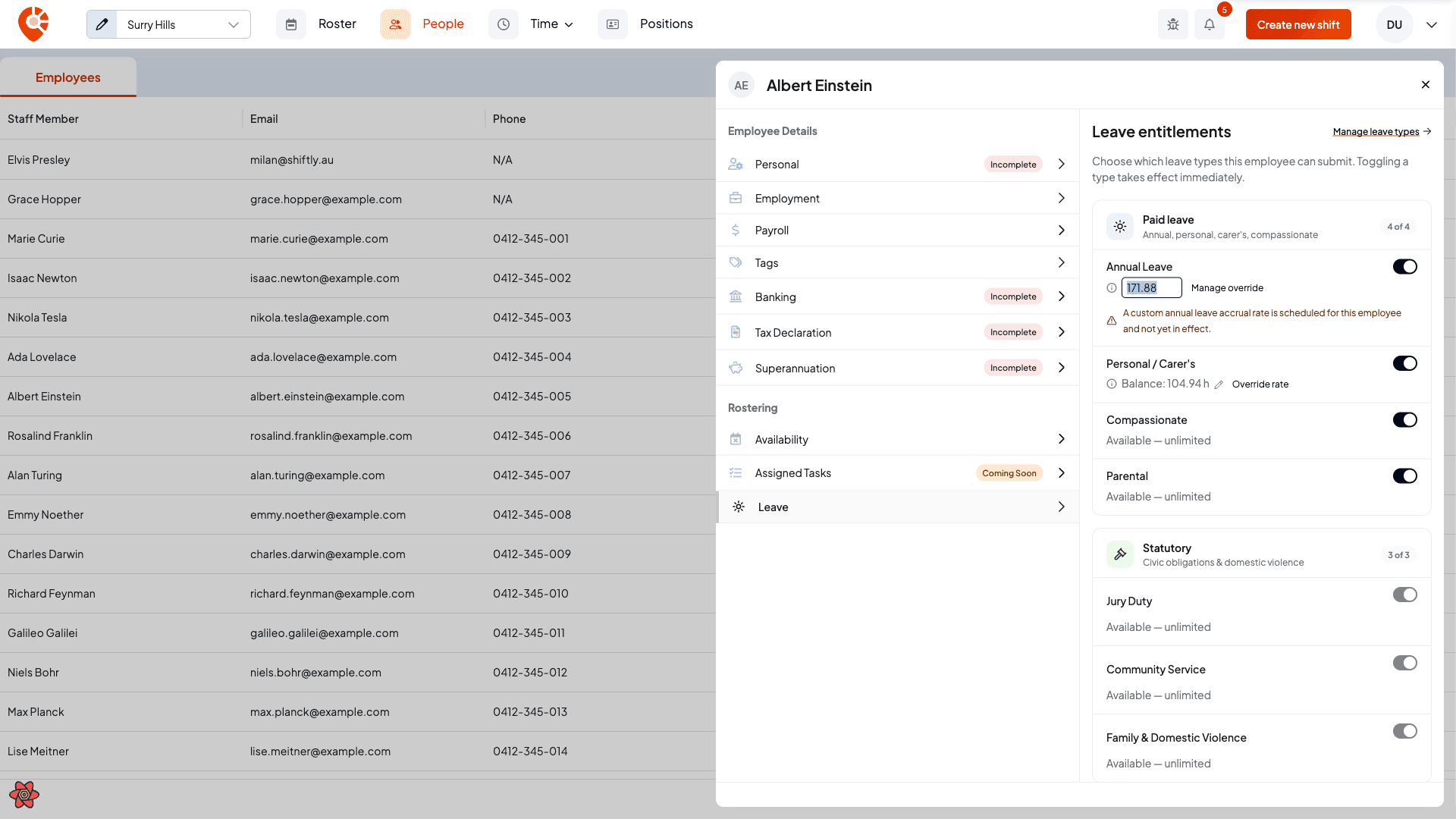This screenshot has height=819, width=1456.
Task: Expand the Tags section chevron
Action: pos(1061,262)
